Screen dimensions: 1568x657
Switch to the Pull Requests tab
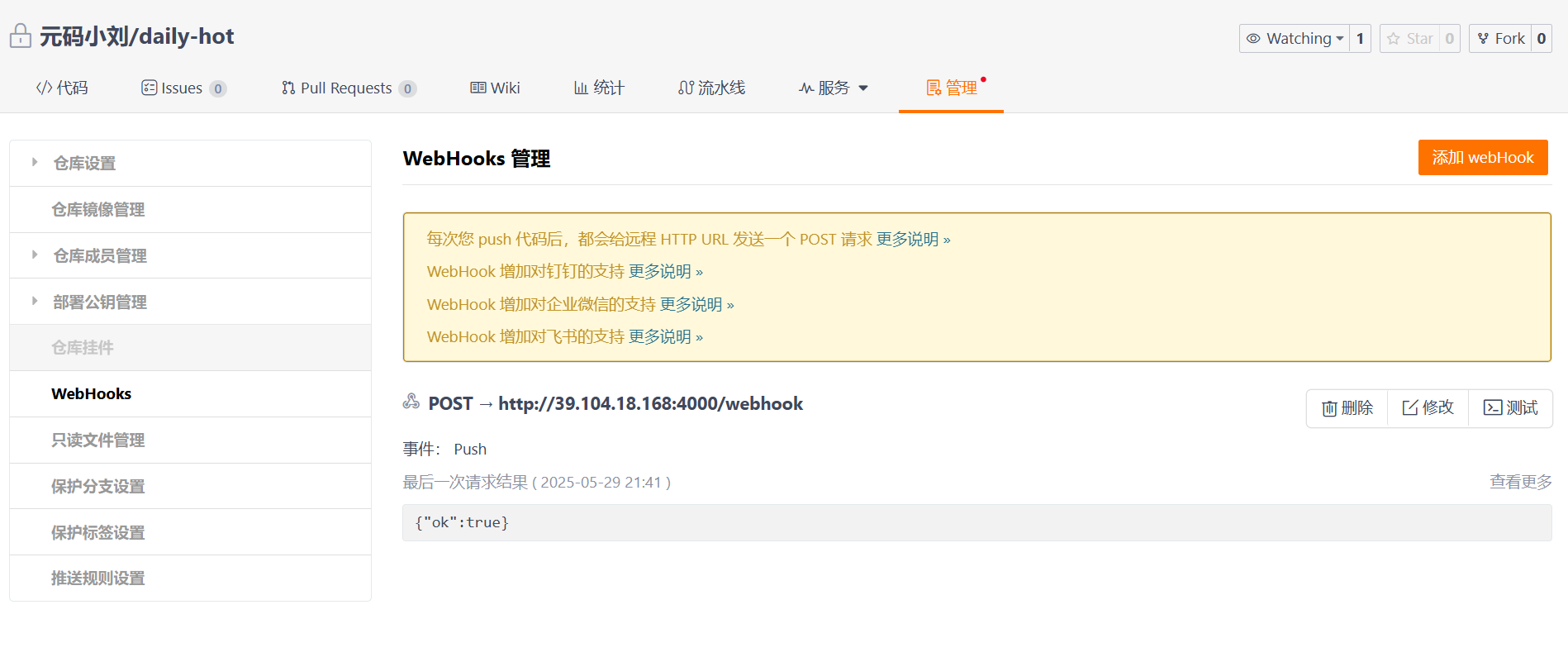[347, 88]
